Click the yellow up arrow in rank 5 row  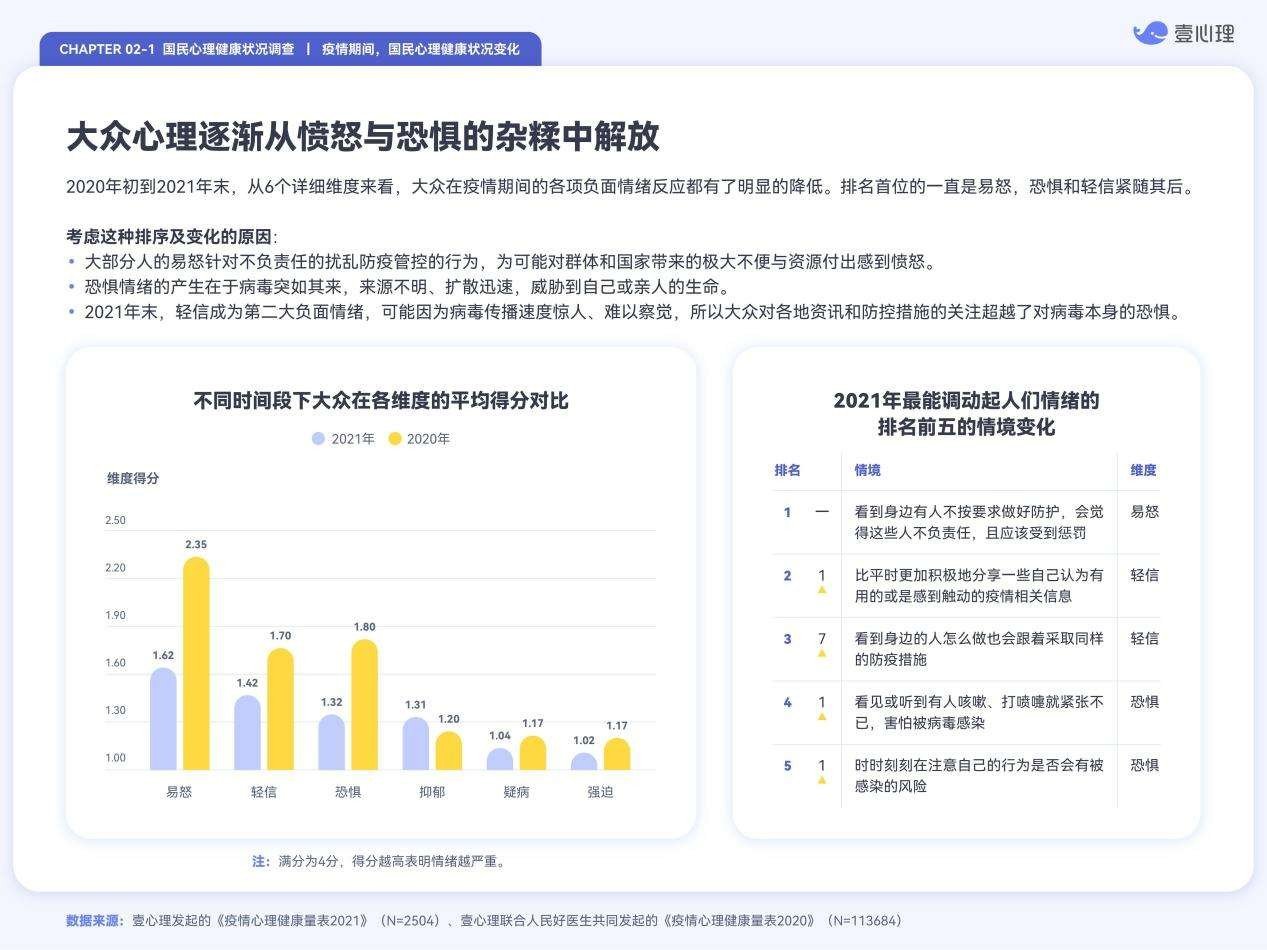[822, 780]
